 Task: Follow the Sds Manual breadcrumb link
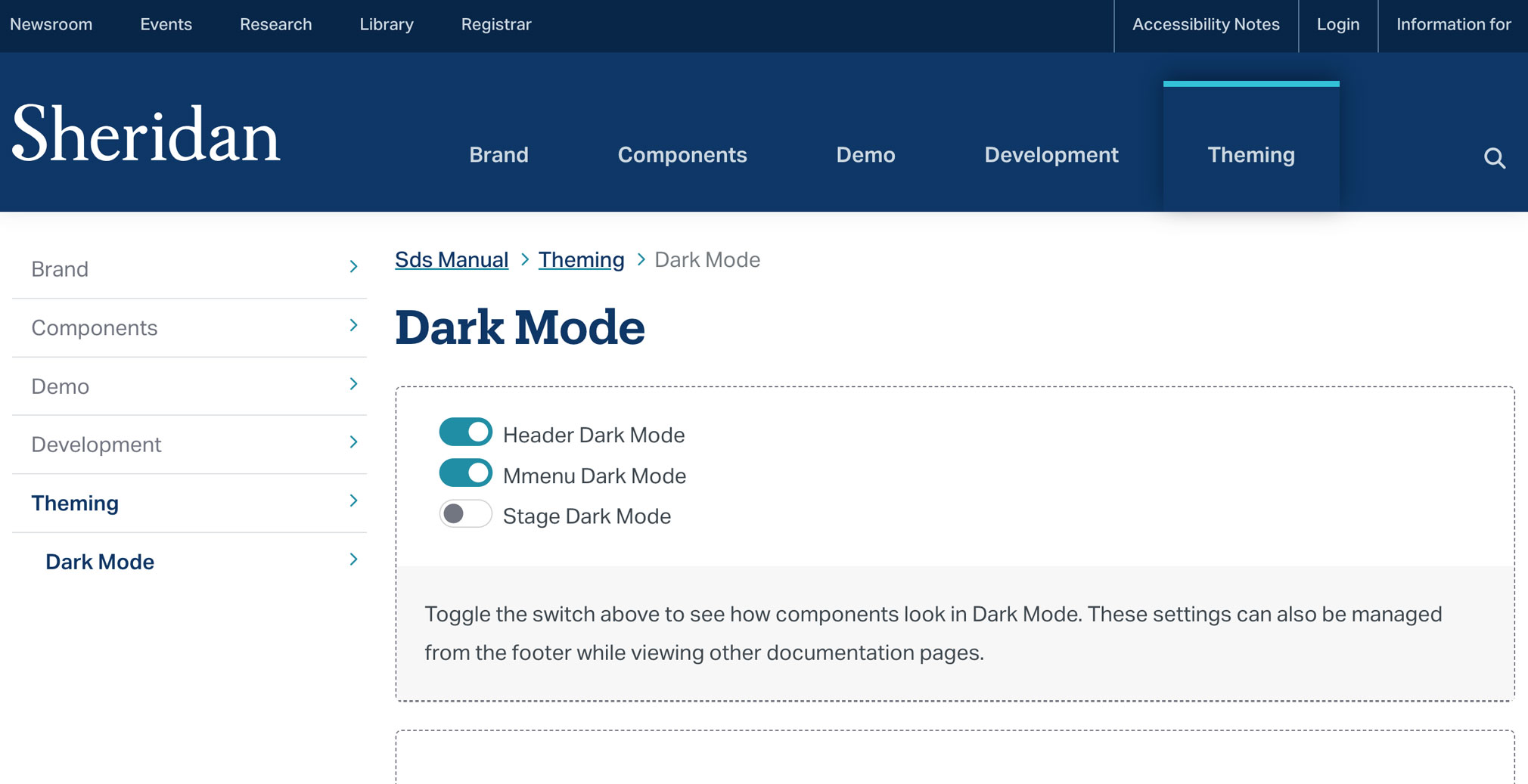[452, 260]
